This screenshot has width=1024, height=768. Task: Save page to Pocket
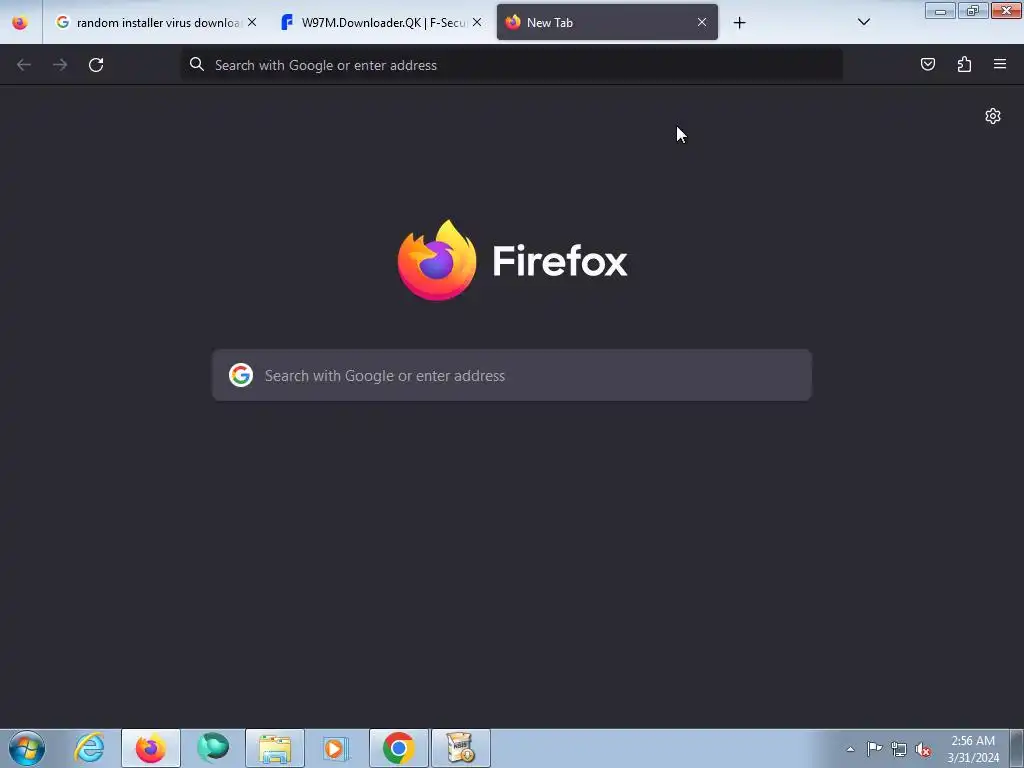point(928,64)
